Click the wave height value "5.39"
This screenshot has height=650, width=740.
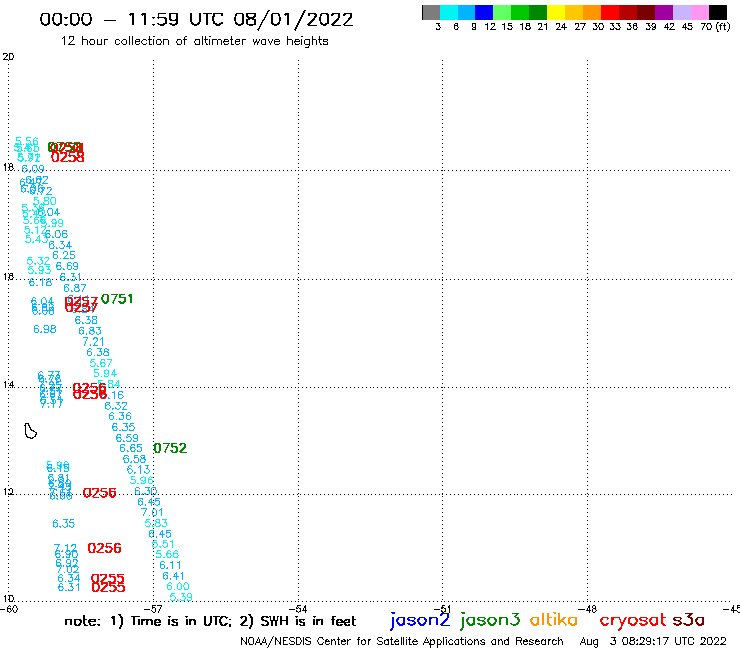point(181,597)
